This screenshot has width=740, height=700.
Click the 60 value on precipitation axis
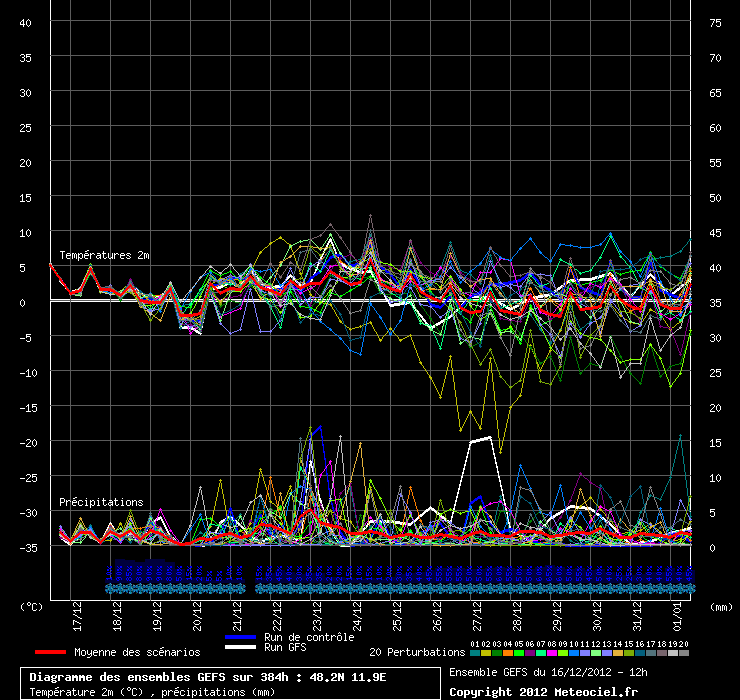715,128
